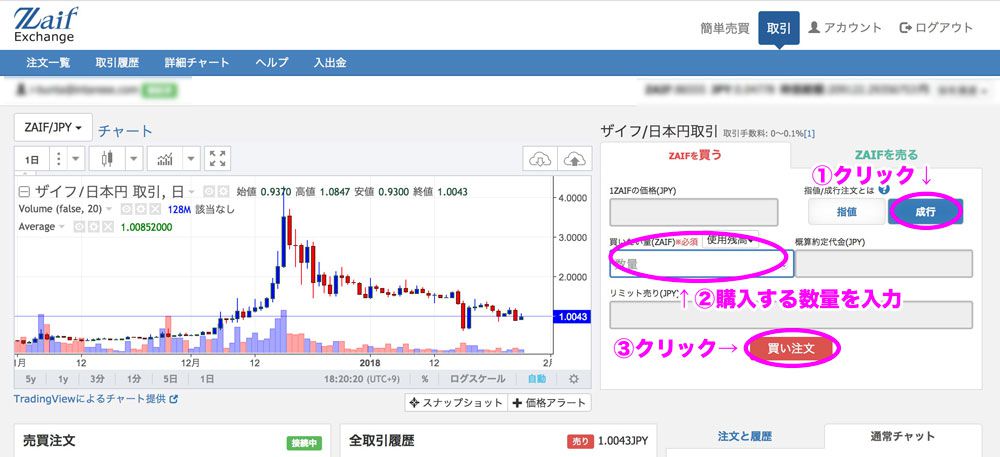
Task: Remove the Average indicator with X
Action: [108, 226]
